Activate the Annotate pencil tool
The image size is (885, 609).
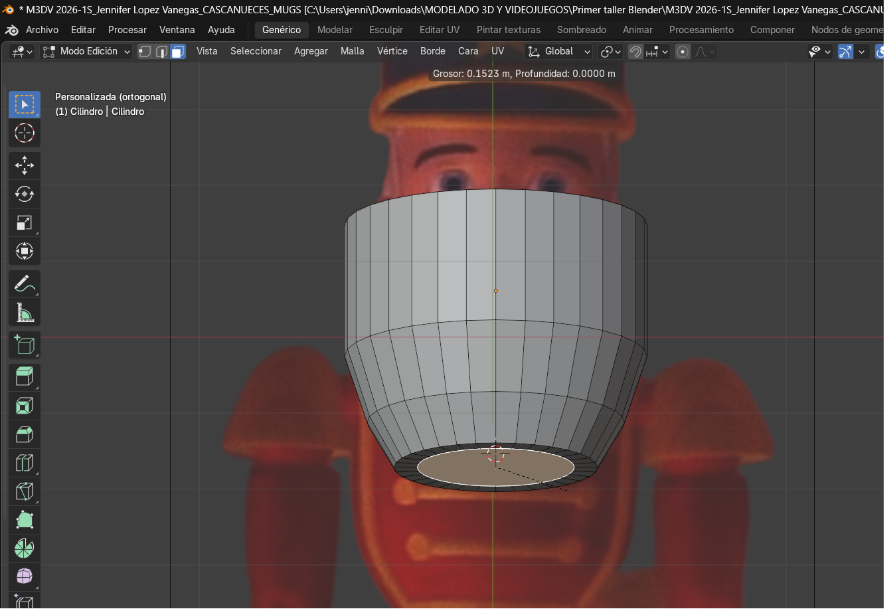[x=25, y=284]
